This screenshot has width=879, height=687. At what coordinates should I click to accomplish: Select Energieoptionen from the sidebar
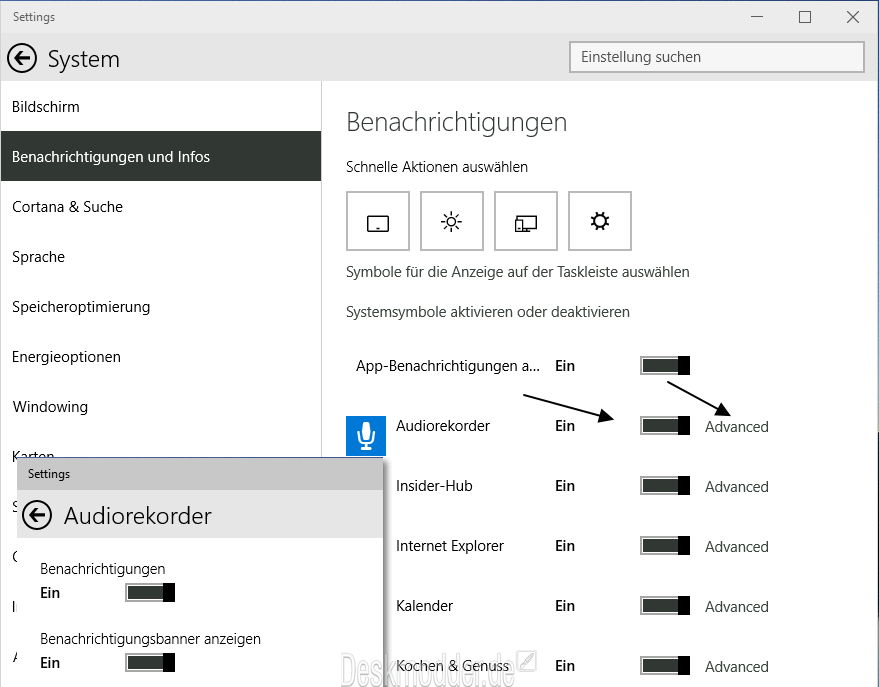66,356
